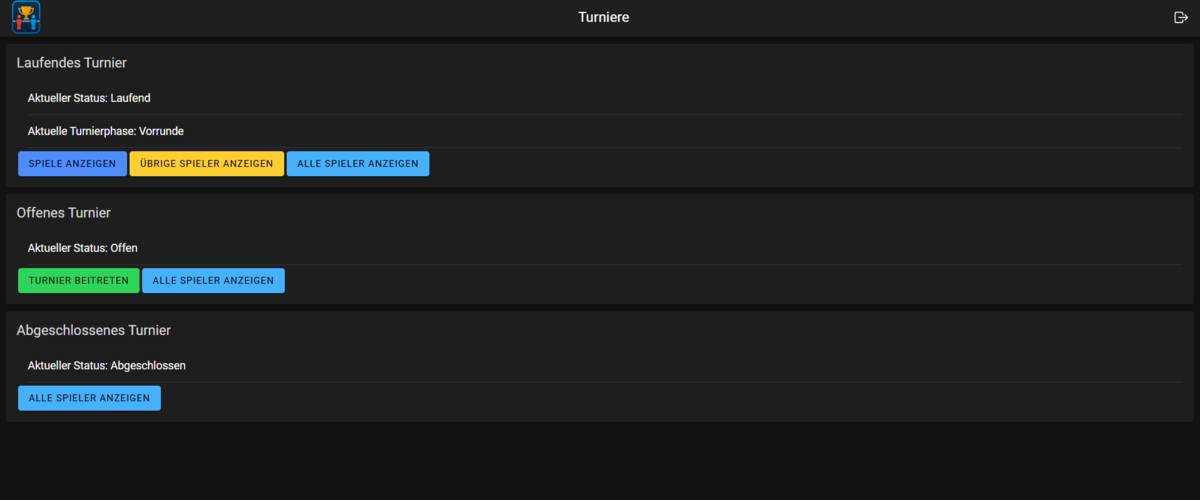
Task: Click the empty page background below the cards
Action: (600, 462)
